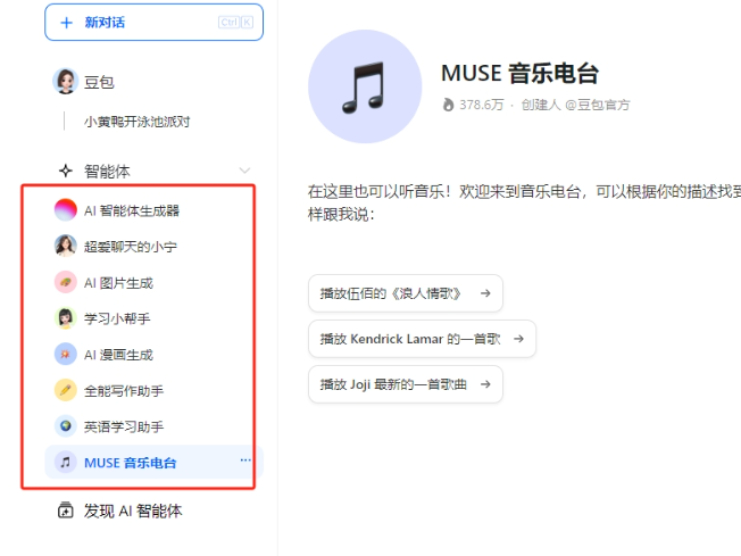Open 学习小帮手 agent
The height and width of the screenshot is (556, 741).
tap(117, 318)
